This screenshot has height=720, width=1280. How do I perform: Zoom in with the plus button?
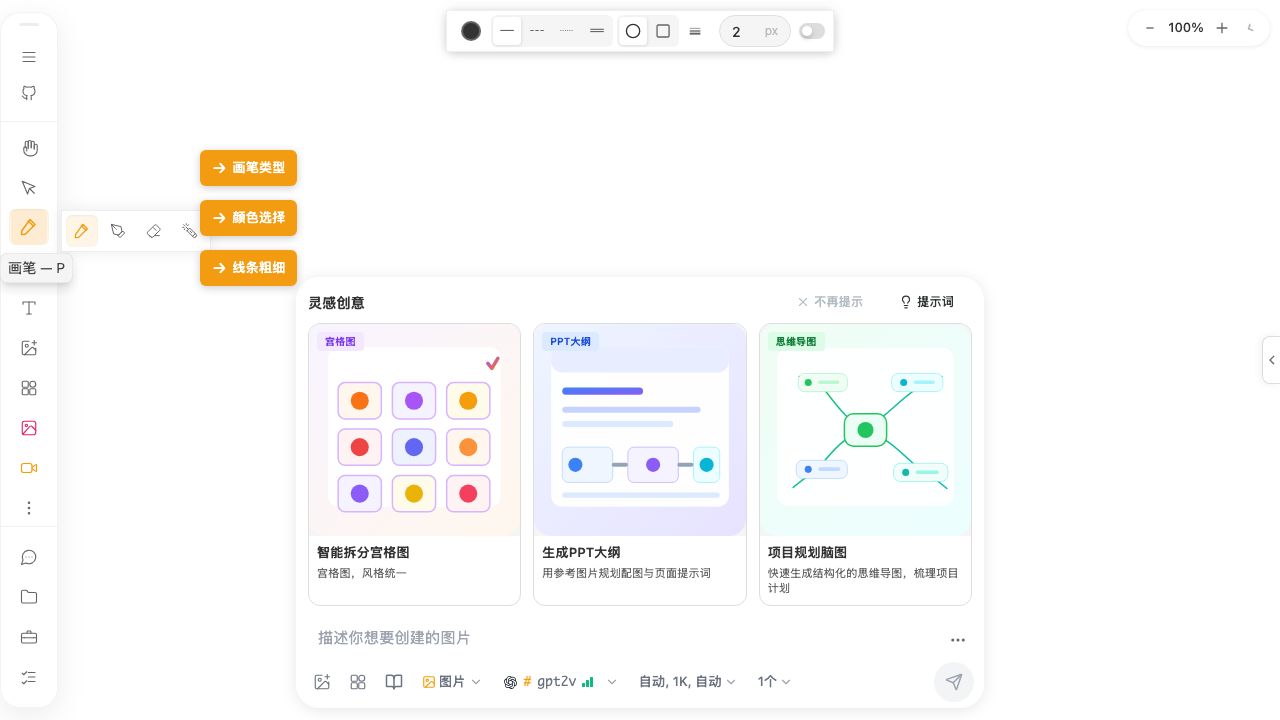pos(1222,28)
